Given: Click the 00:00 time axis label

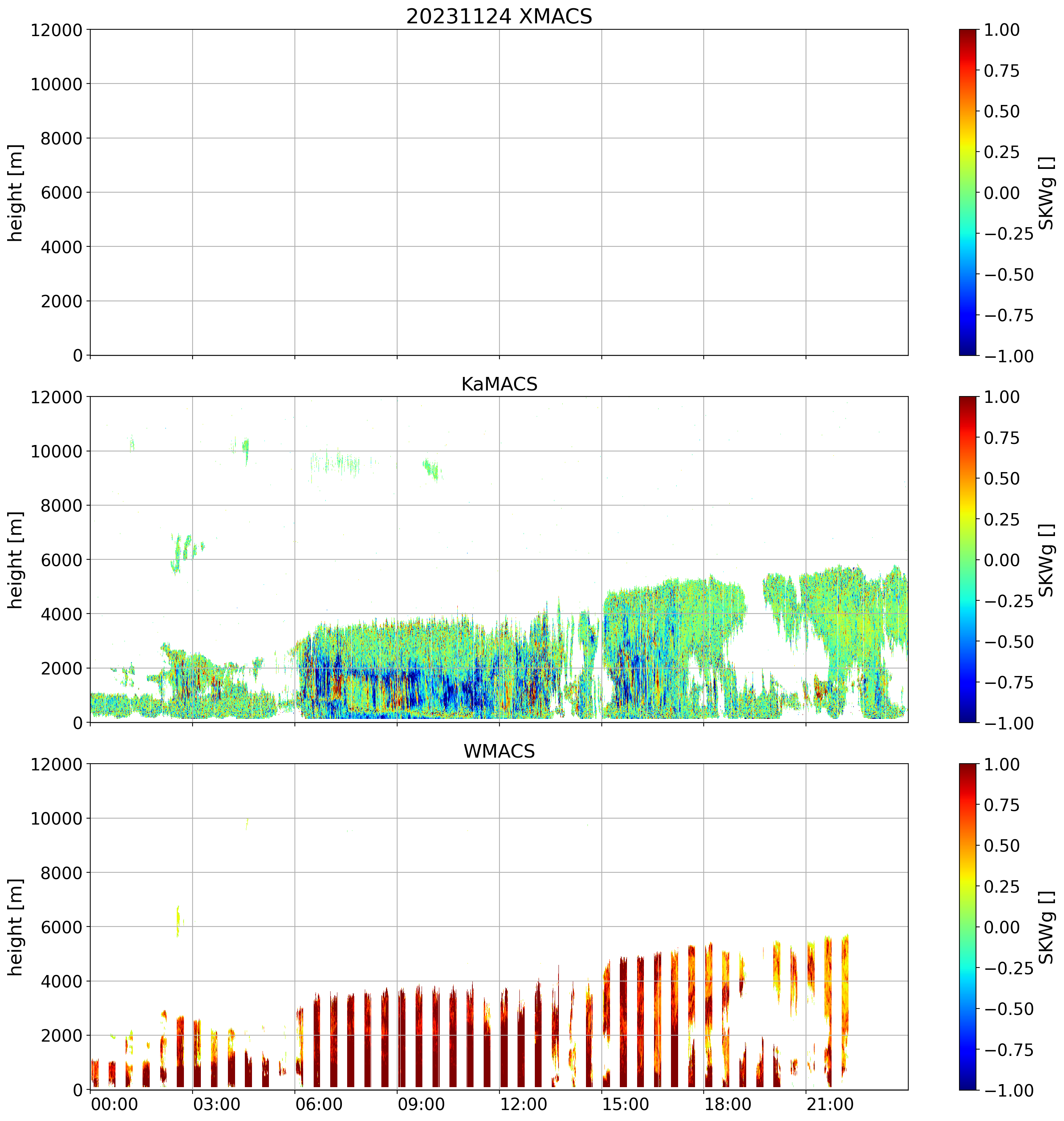Looking at the screenshot, I should click(115, 1104).
